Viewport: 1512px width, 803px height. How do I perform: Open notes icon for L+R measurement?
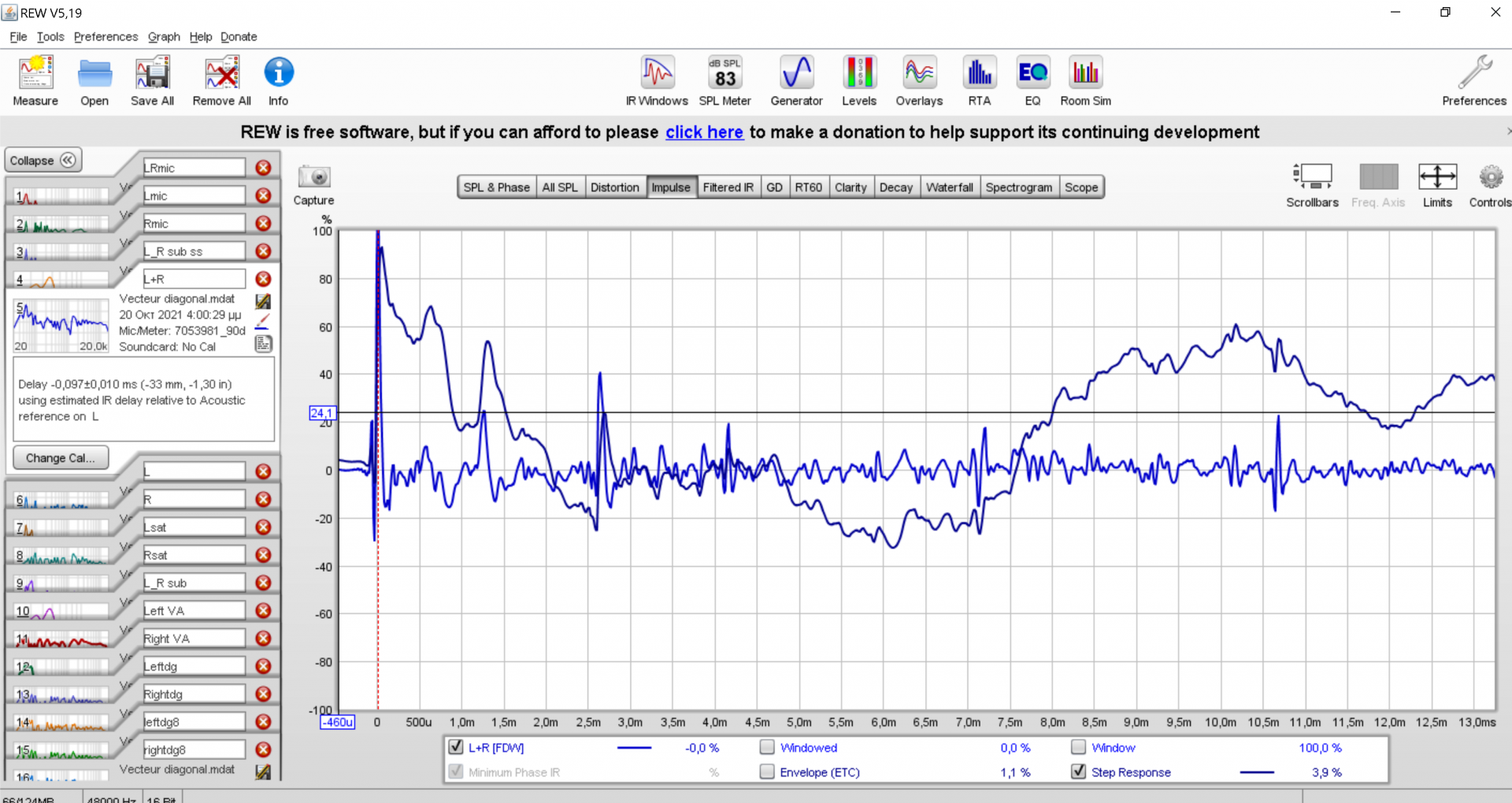pyautogui.click(x=264, y=344)
